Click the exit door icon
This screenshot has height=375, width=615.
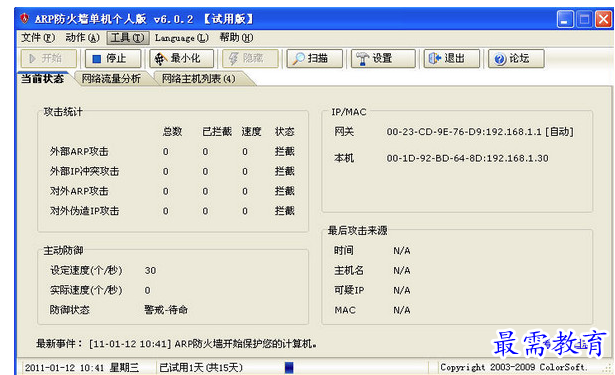(435, 59)
